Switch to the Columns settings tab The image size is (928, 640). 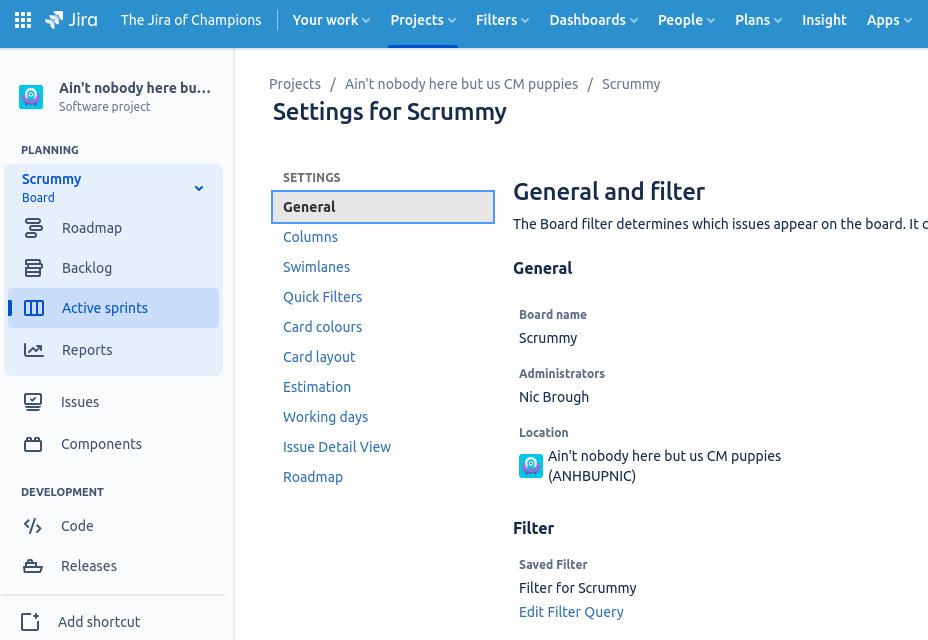click(x=310, y=237)
